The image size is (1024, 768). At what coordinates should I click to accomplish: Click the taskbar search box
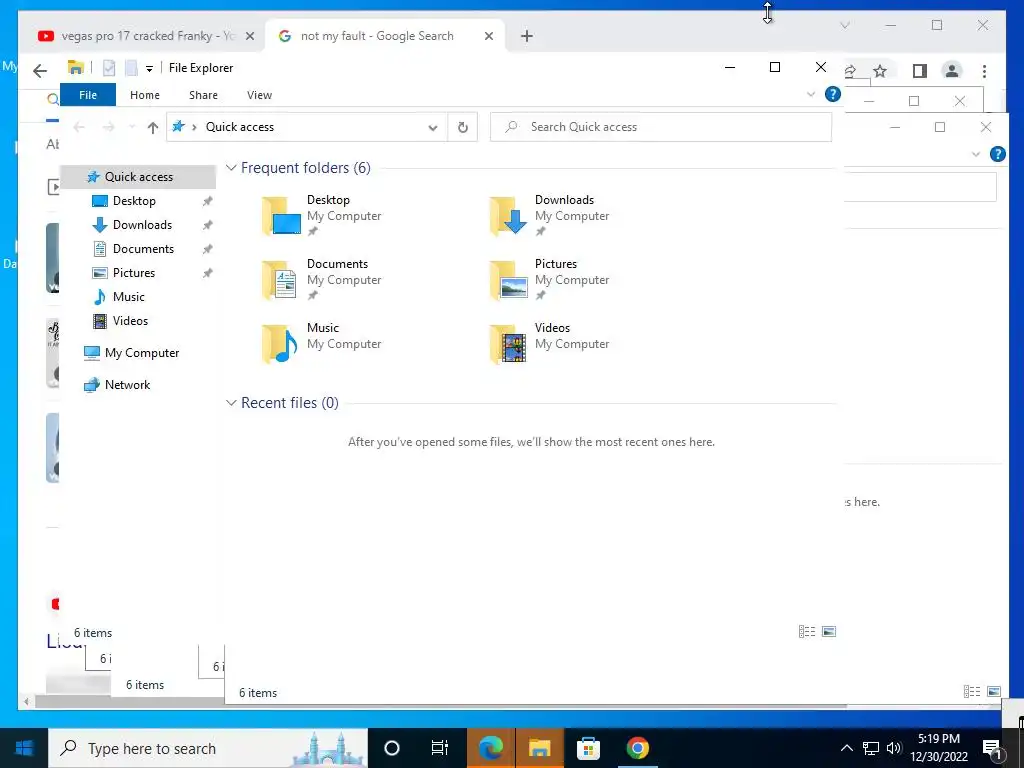[x=208, y=748]
